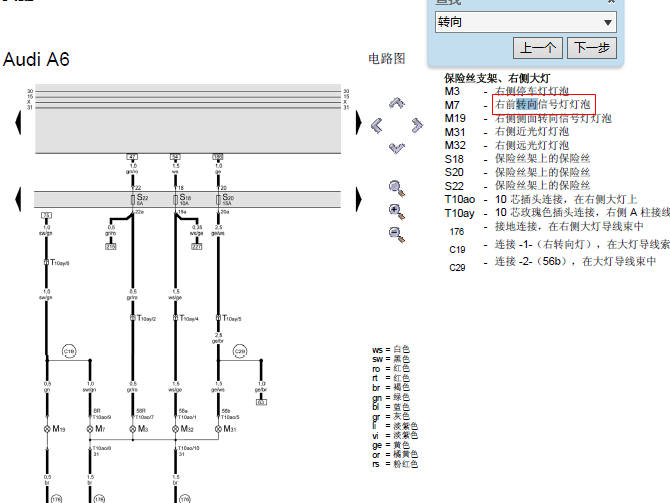Click the color key entry ws = 白色
The width and height of the screenshot is (670, 503).
click(391, 349)
